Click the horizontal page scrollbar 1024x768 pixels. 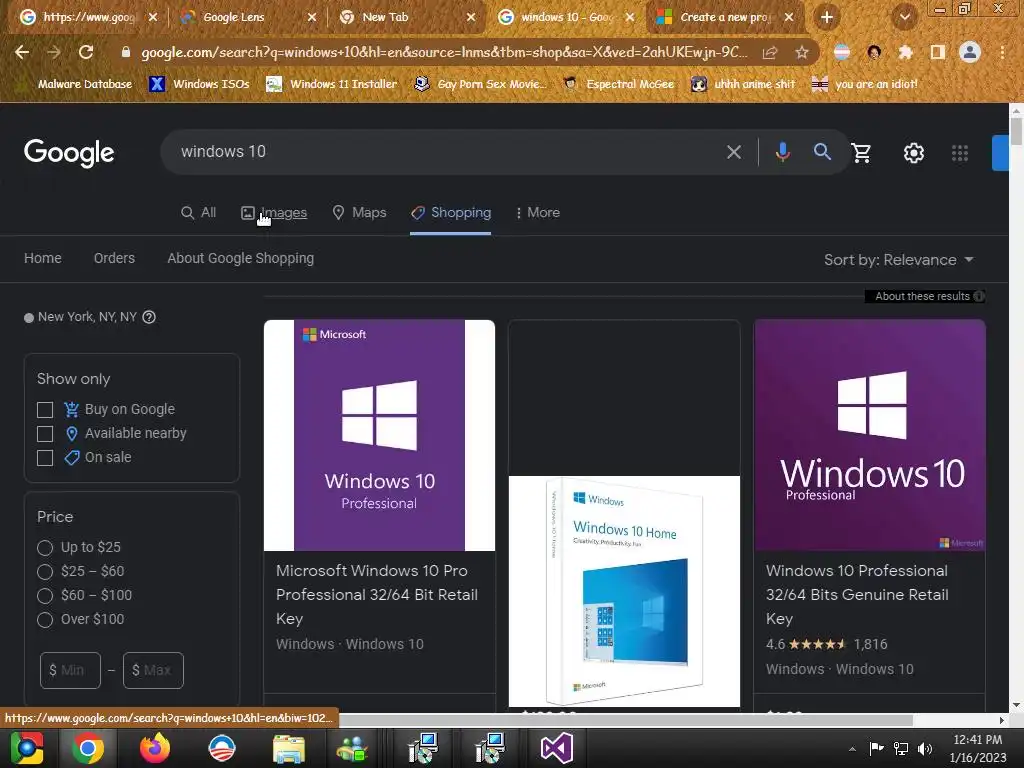point(626,720)
